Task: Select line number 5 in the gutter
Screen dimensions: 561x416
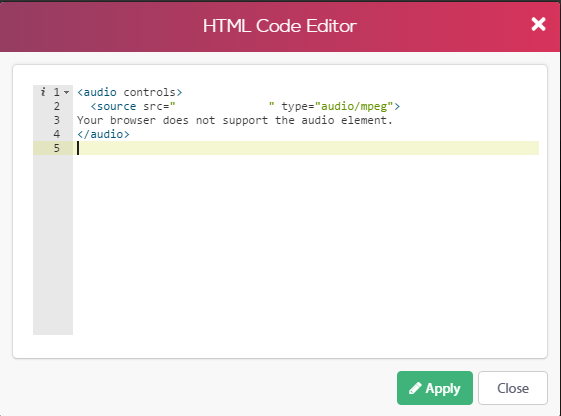Action: pos(57,148)
